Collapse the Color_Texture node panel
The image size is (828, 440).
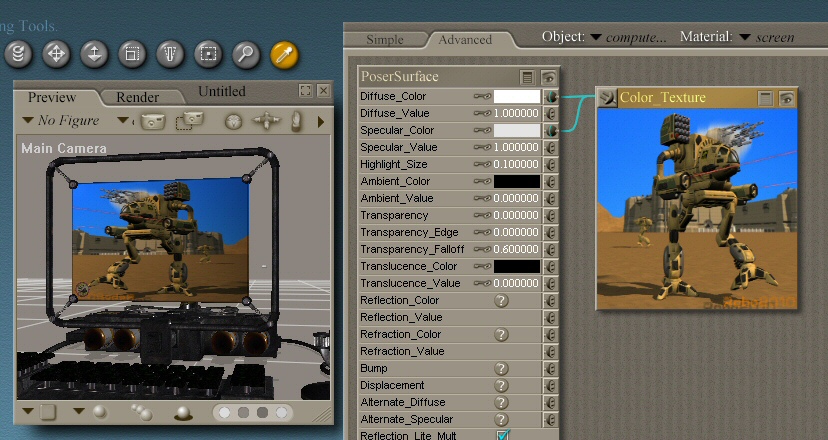click(x=765, y=98)
